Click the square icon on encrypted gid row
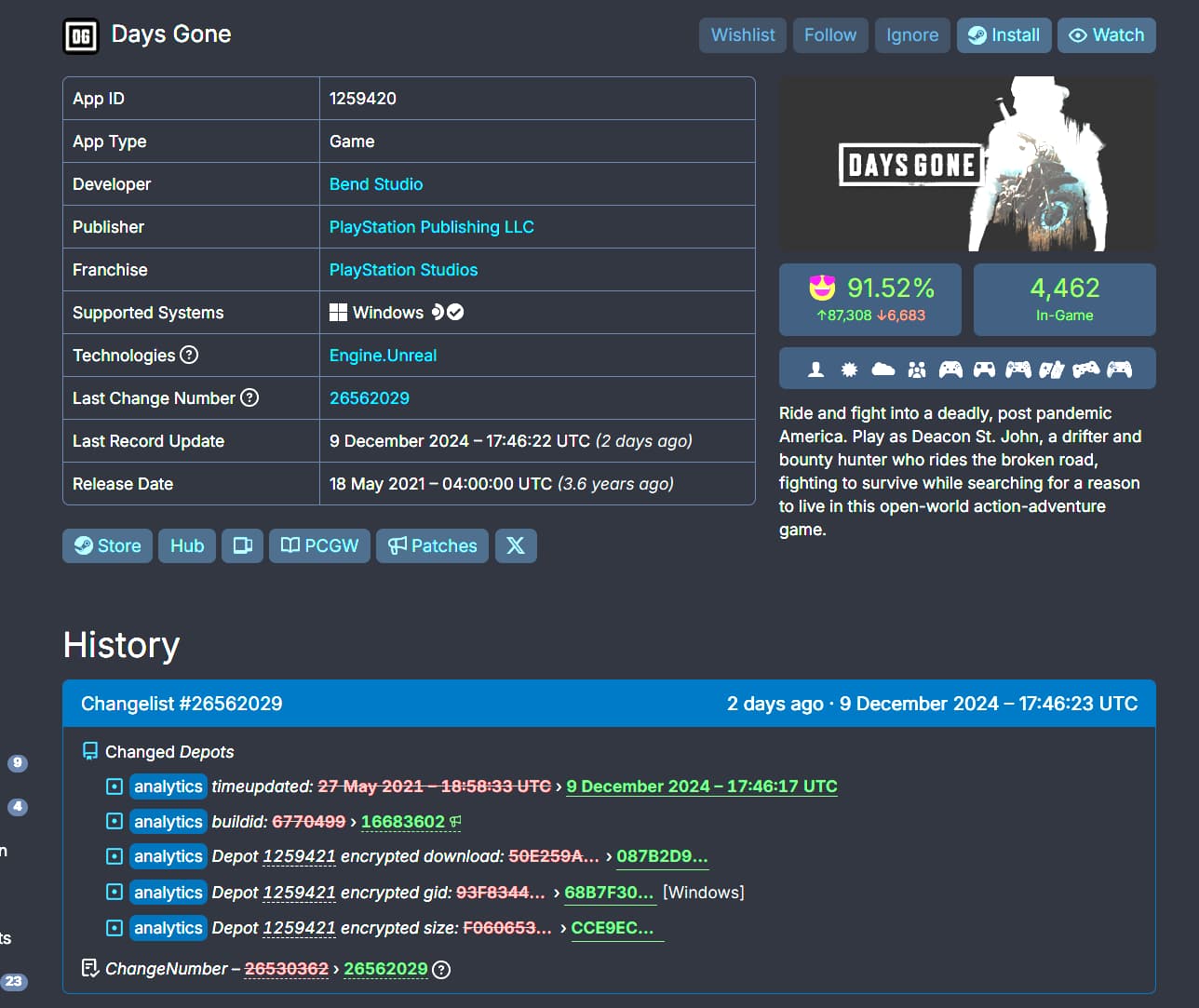 point(115,892)
